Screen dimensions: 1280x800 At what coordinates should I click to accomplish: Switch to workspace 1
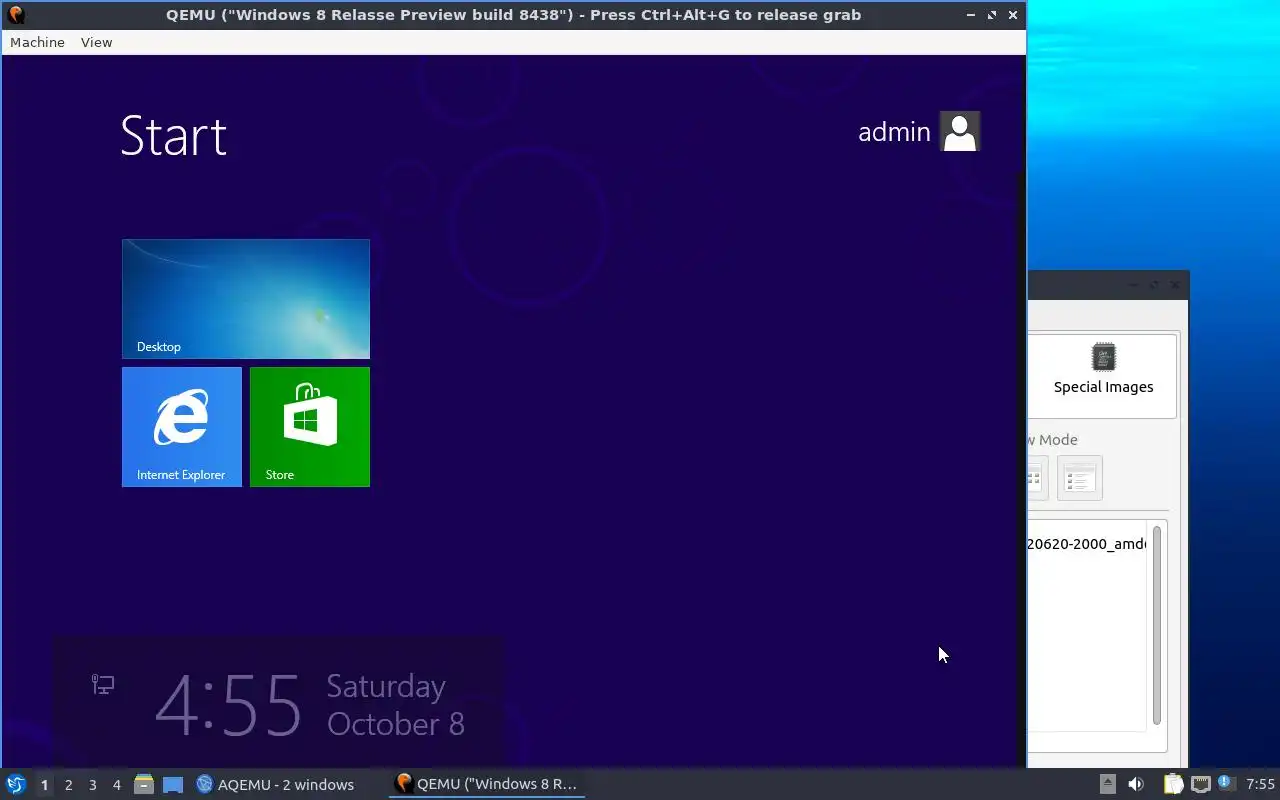(x=44, y=785)
